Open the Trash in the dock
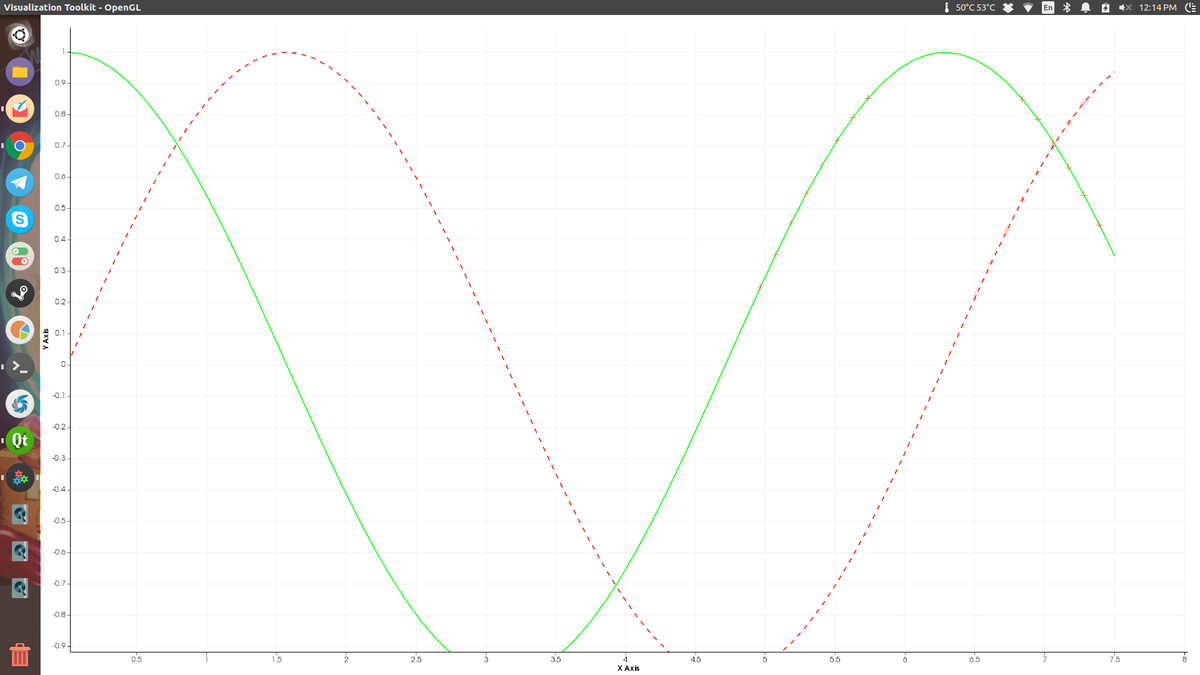This screenshot has width=1200, height=675. tap(20, 655)
